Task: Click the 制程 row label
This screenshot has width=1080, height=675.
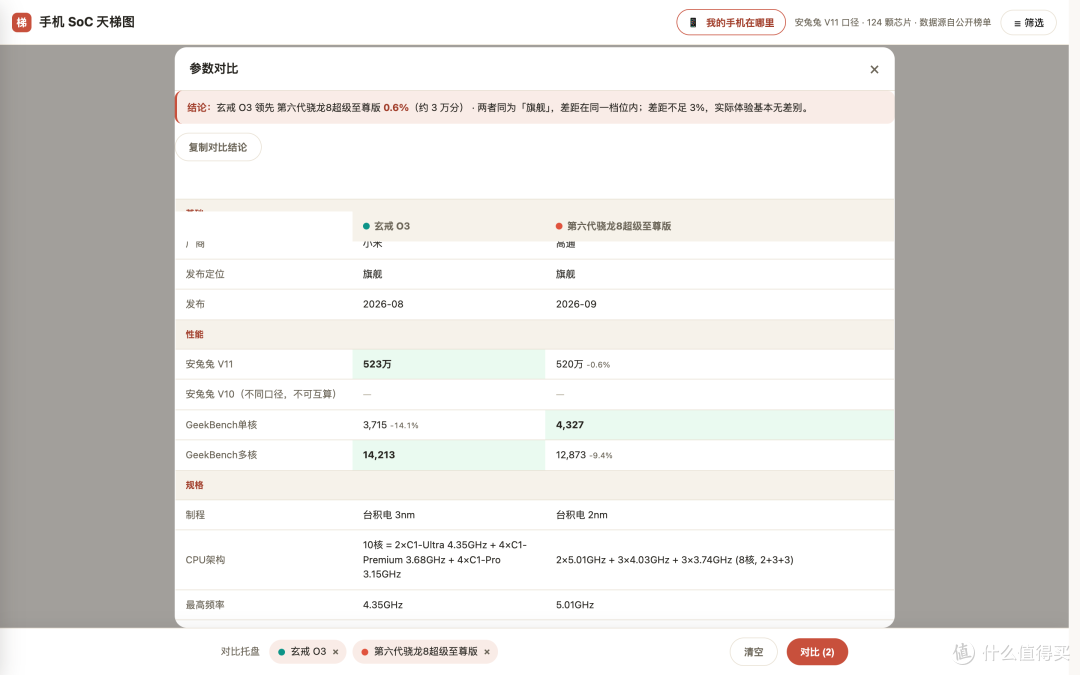Action: point(195,515)
